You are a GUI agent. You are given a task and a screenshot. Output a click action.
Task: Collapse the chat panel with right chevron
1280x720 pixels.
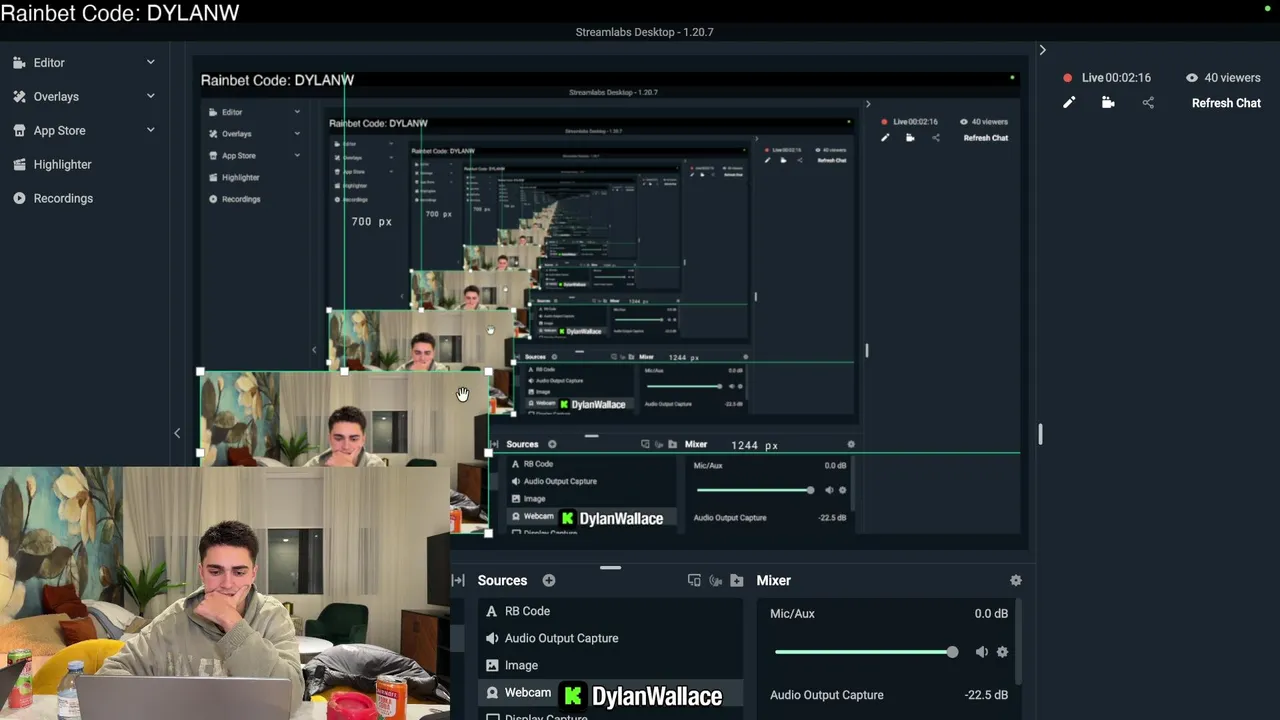click(1042, 50)
